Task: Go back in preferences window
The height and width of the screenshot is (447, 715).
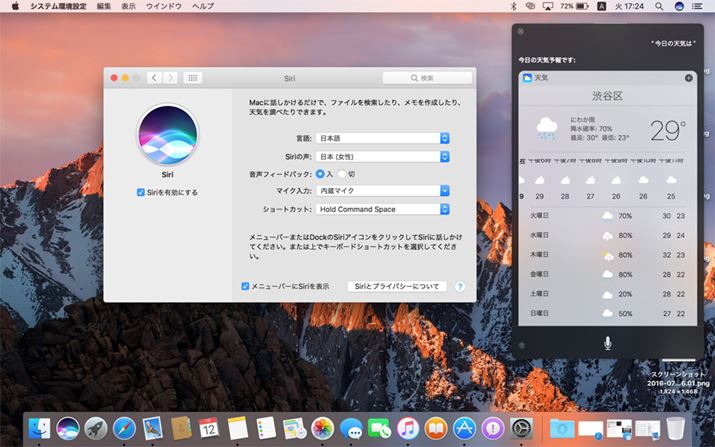Action: (154, 78)
